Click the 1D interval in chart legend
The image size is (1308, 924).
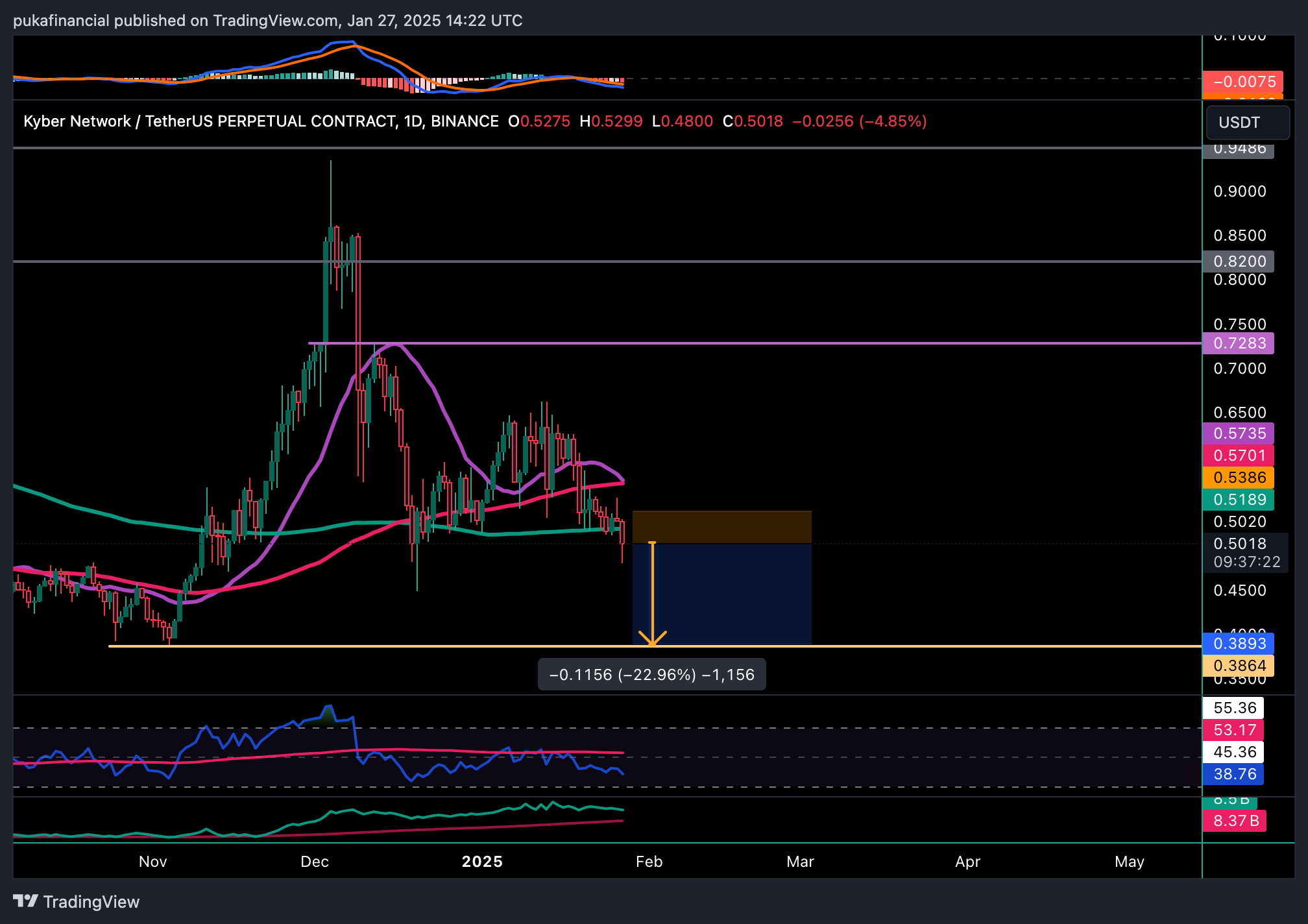(413, 121)
